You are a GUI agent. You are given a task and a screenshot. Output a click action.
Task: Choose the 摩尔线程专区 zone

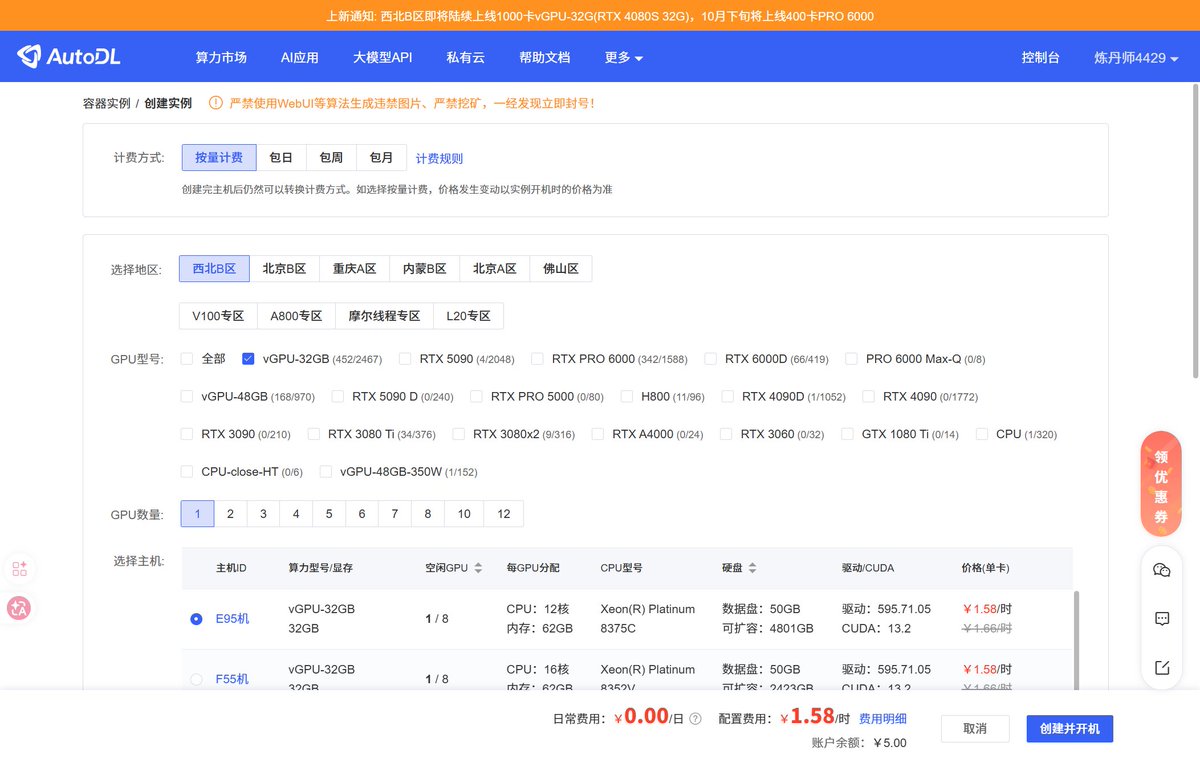coord(384,316)
